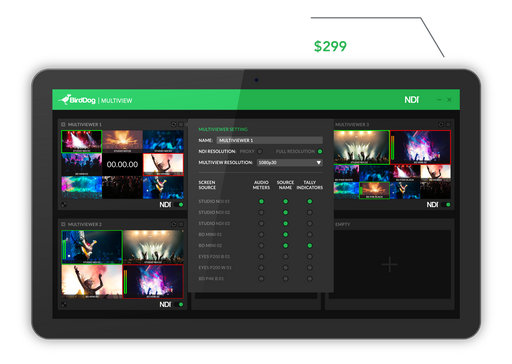Open the layout menu icon in Multiviewer 1
The image size is (512, 364).
coord(181,124)
